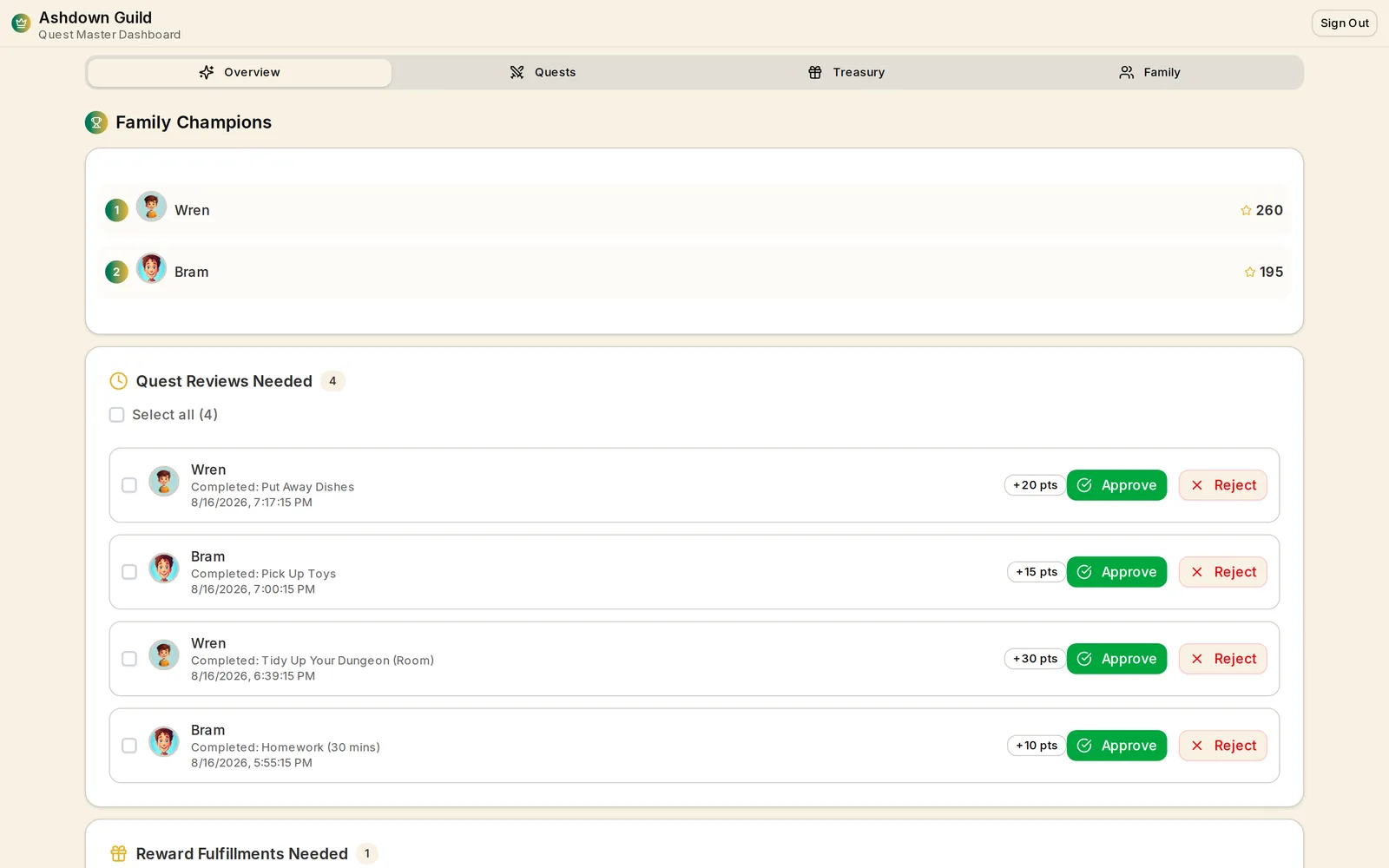Click the +20 pts badge
The image size is (1389, 868).
coord(1035,485)
